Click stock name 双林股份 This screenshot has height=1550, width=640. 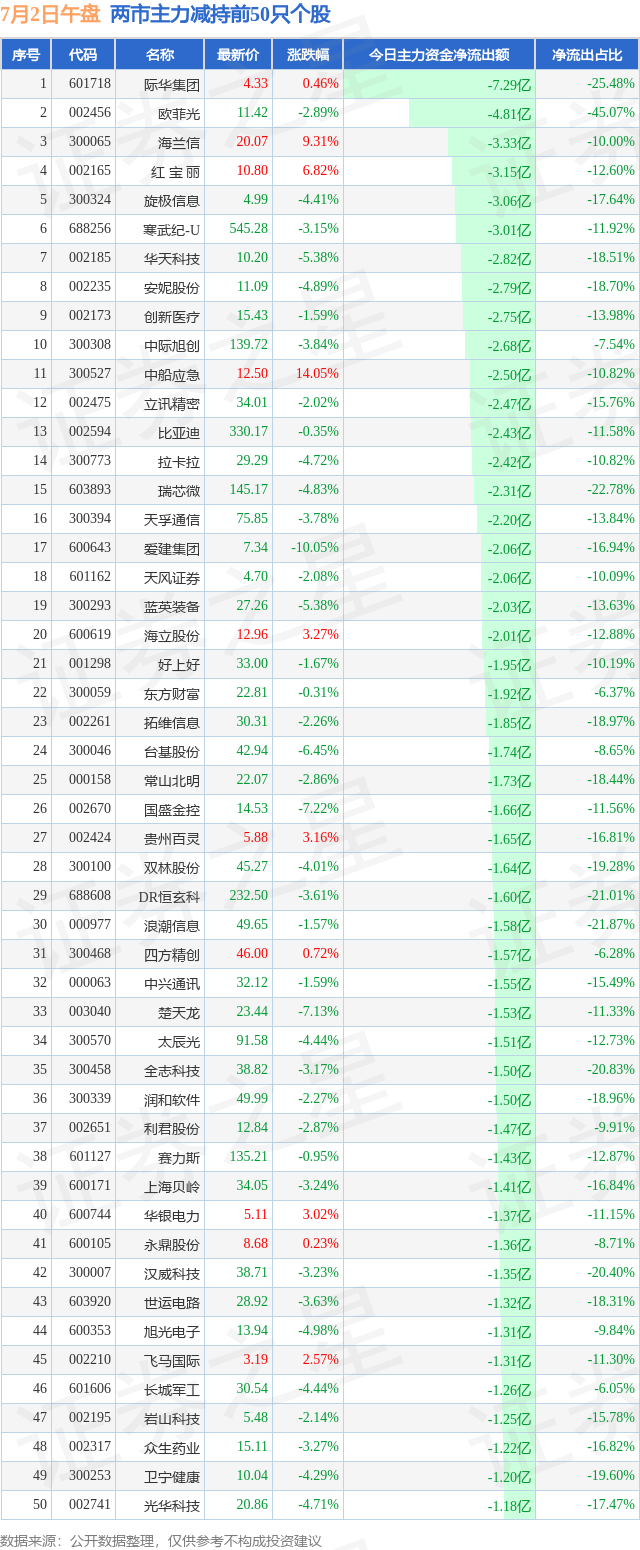pos(172,868)
